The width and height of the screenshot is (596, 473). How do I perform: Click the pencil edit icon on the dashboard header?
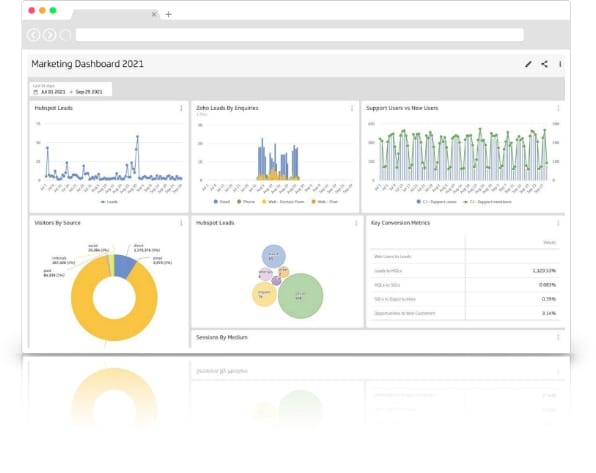pyautogui.click(x=528, y=64)
